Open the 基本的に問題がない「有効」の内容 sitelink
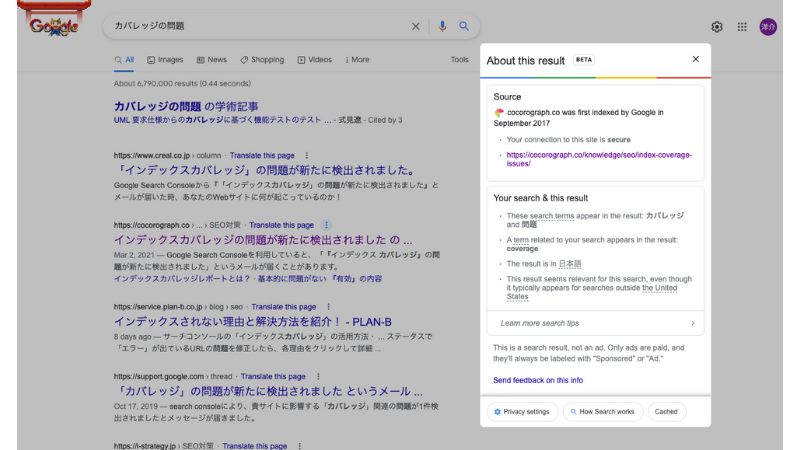 point(320,279)
